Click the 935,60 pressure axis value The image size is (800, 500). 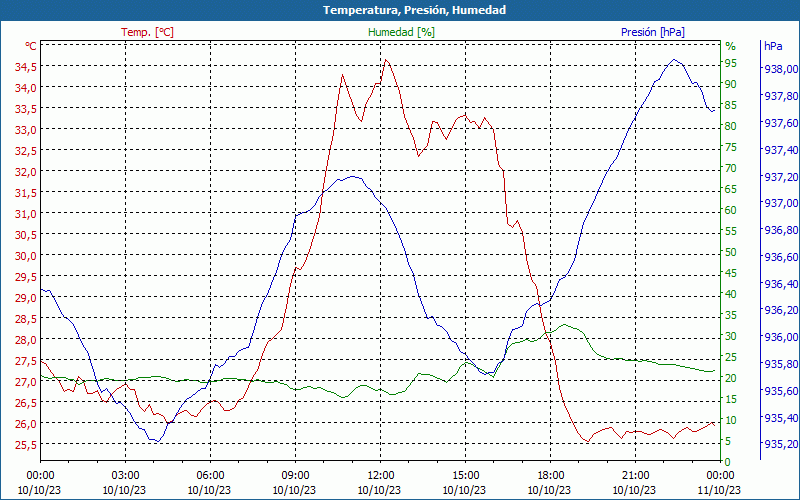click(x=781, y=391)
